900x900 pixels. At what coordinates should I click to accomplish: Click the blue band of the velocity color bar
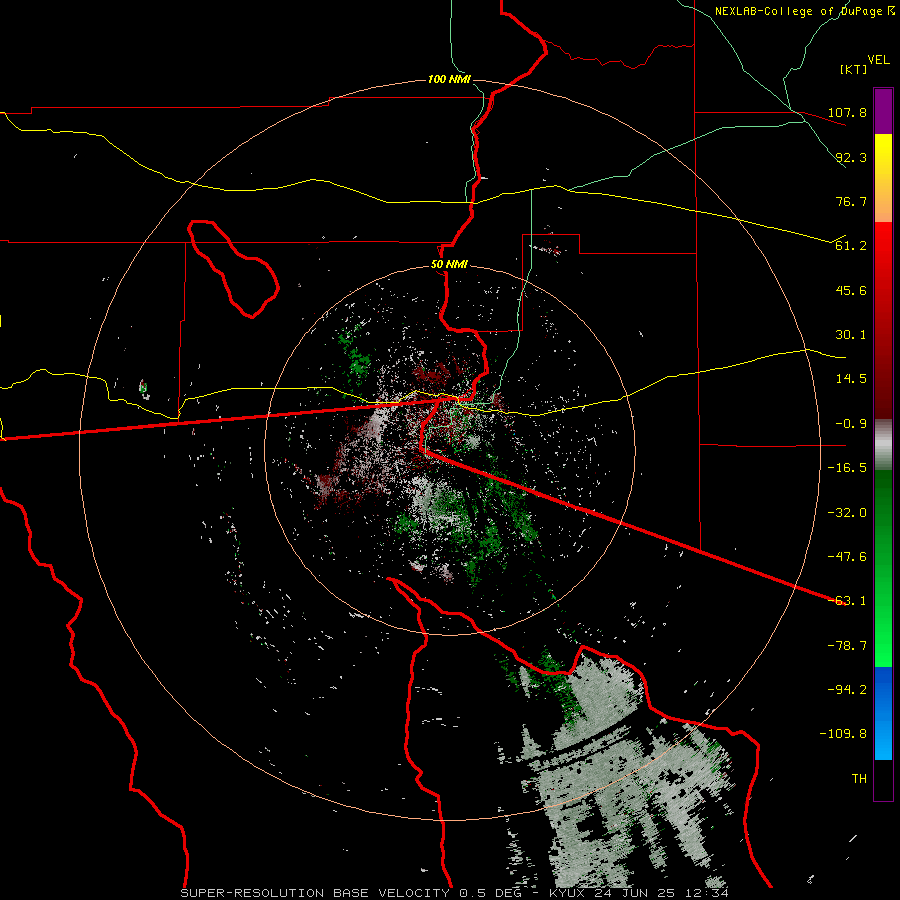883,713
